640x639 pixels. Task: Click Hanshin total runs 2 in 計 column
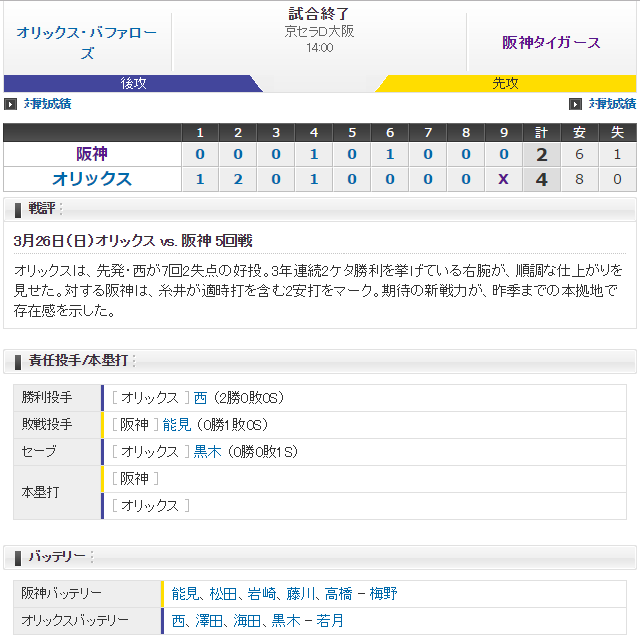tap(542, 155)
